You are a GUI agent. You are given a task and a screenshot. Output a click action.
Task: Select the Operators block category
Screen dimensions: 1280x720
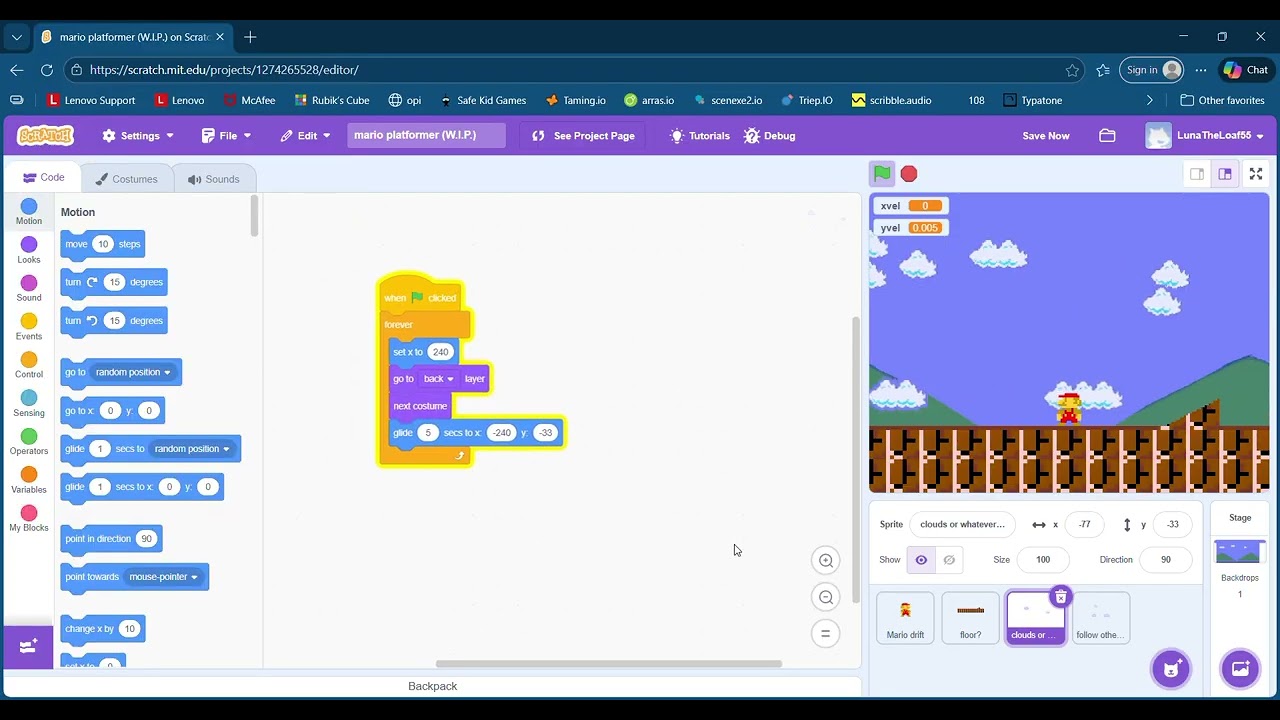[x=29, y=442]
